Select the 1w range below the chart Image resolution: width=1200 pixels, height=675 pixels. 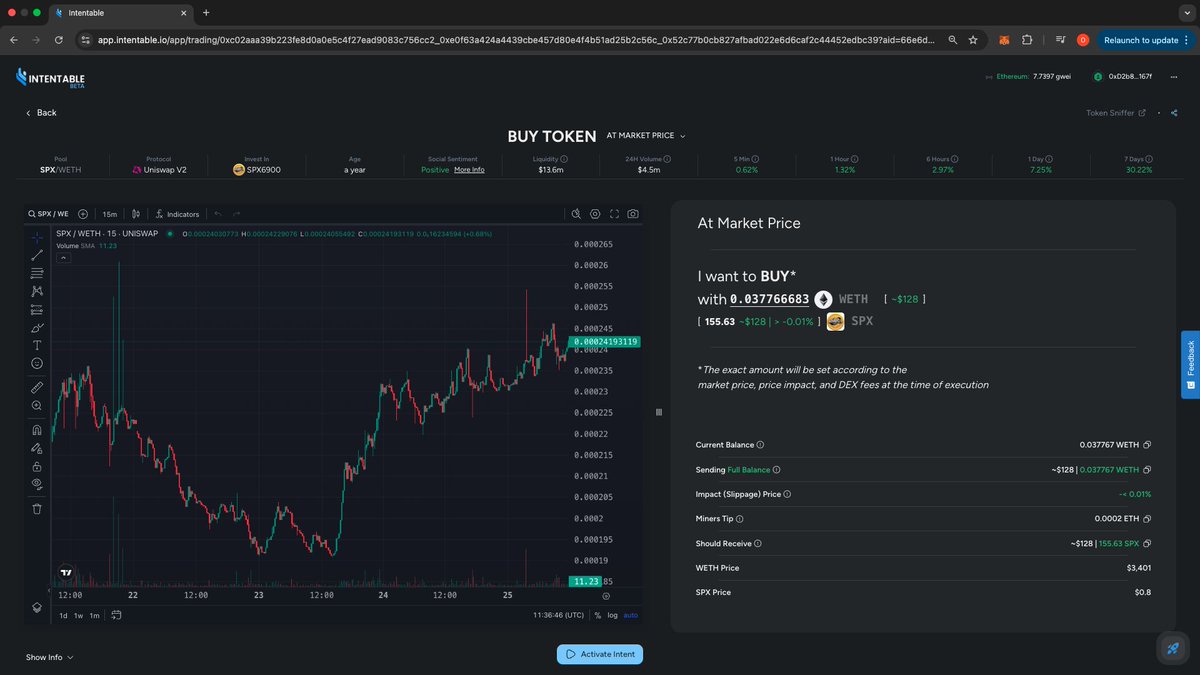pos(79,616)
